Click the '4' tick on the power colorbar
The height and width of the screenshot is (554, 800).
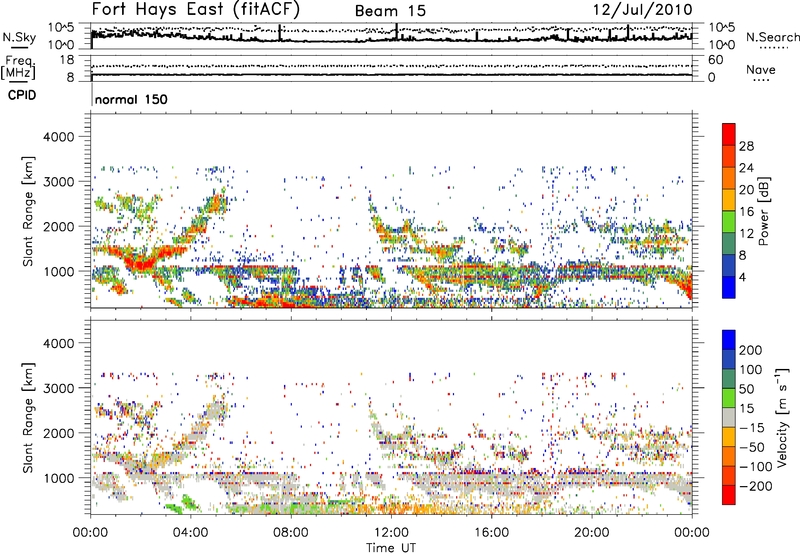click(742, 277)
